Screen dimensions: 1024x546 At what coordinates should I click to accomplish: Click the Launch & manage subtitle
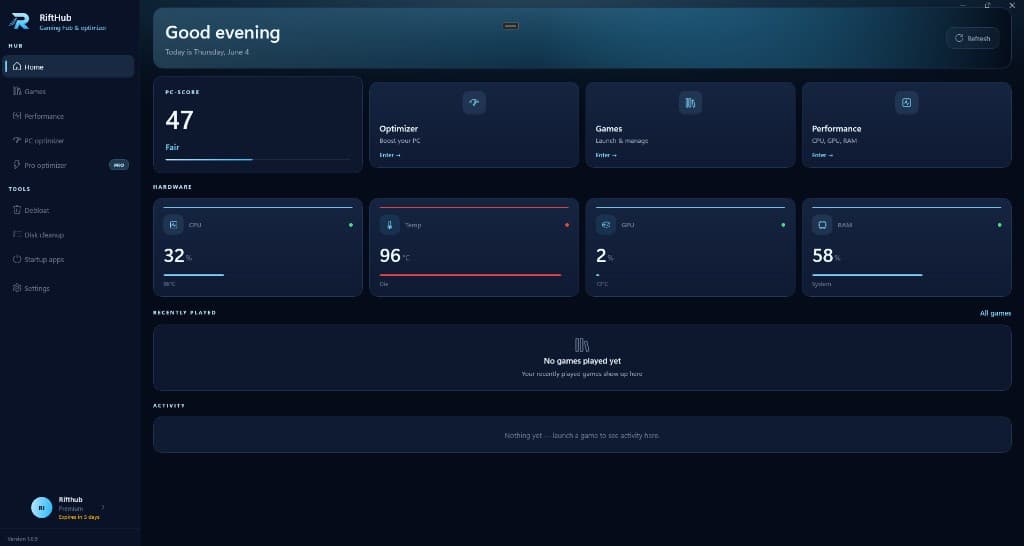622,141
